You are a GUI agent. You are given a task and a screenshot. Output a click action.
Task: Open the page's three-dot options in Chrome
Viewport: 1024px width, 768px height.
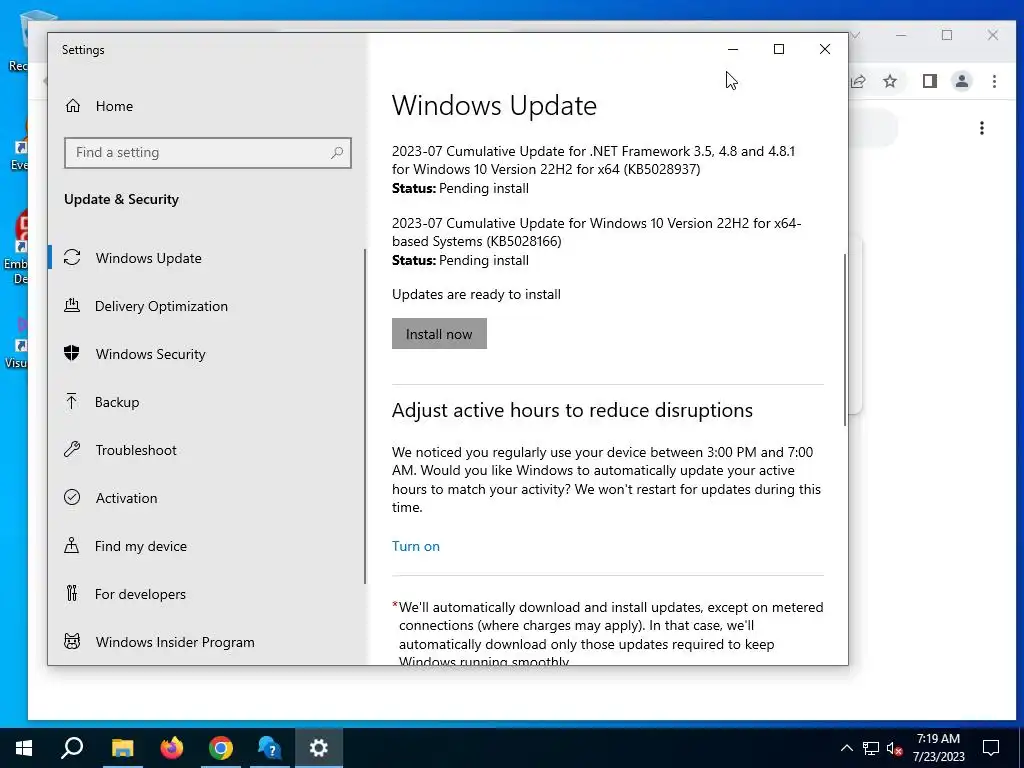pos(982,128)
